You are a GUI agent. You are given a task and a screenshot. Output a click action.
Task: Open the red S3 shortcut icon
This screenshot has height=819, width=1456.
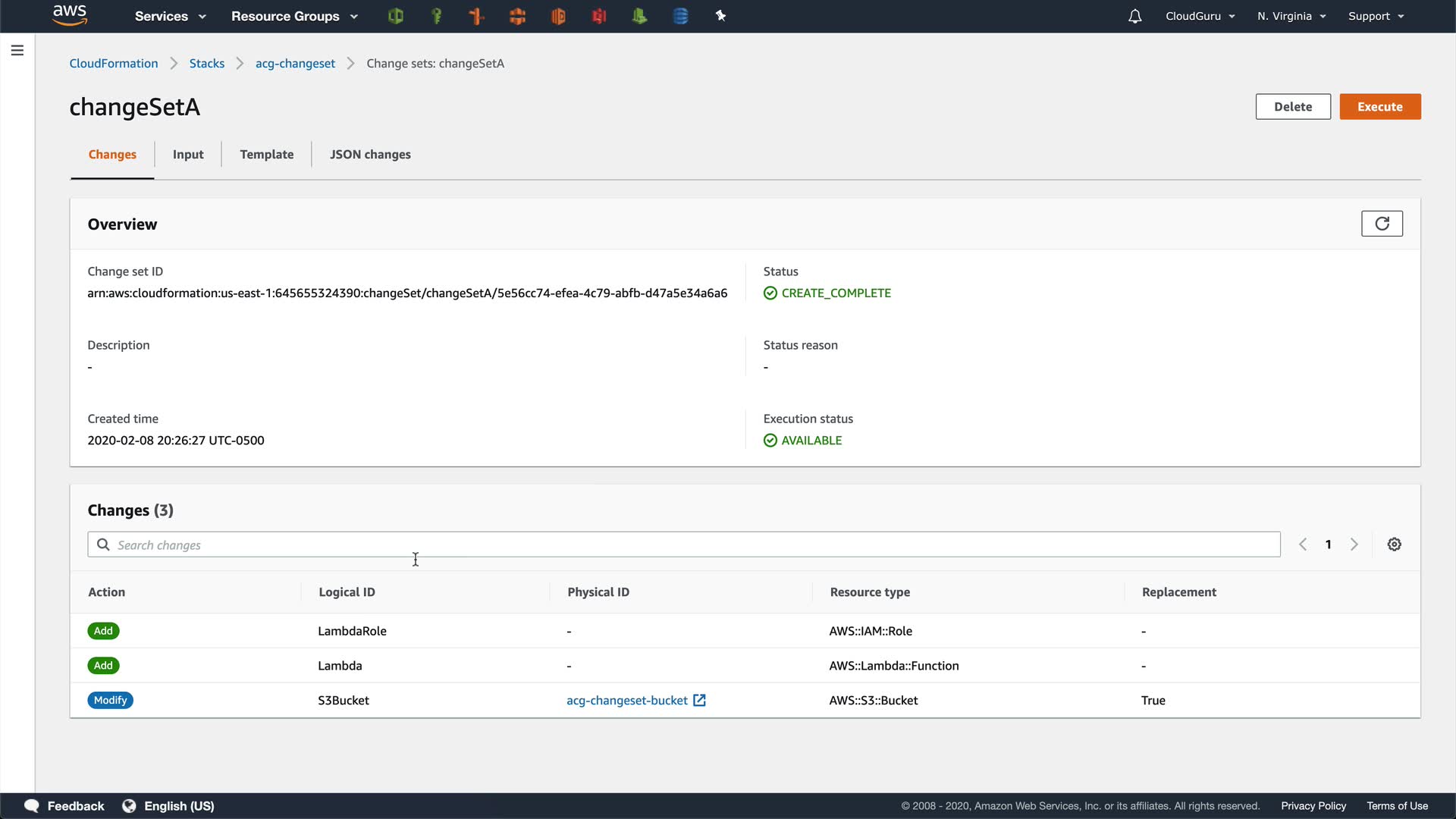coord(599,16)
